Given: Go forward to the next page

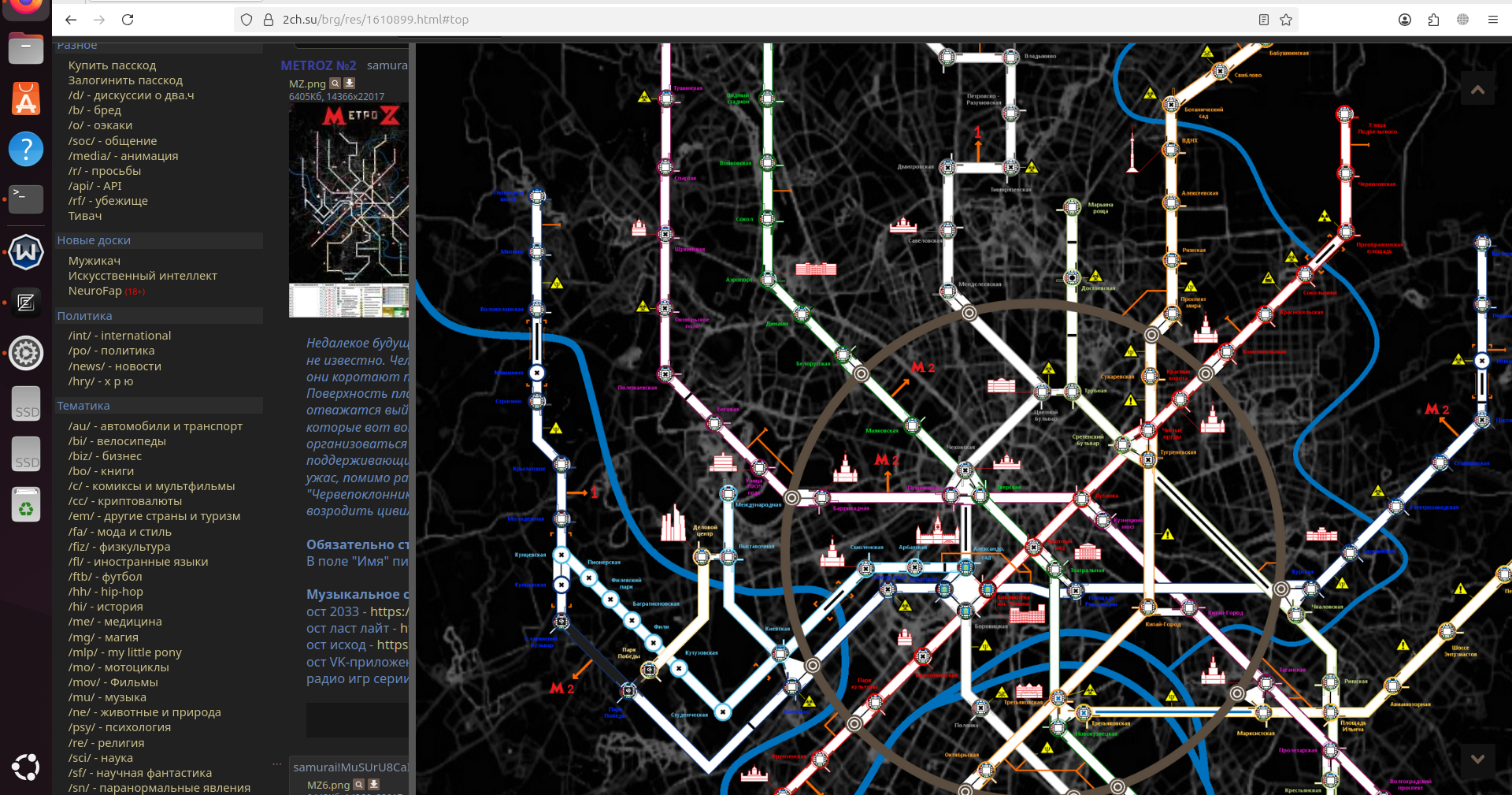Looking at the screenshot, I should click(99, 20).
